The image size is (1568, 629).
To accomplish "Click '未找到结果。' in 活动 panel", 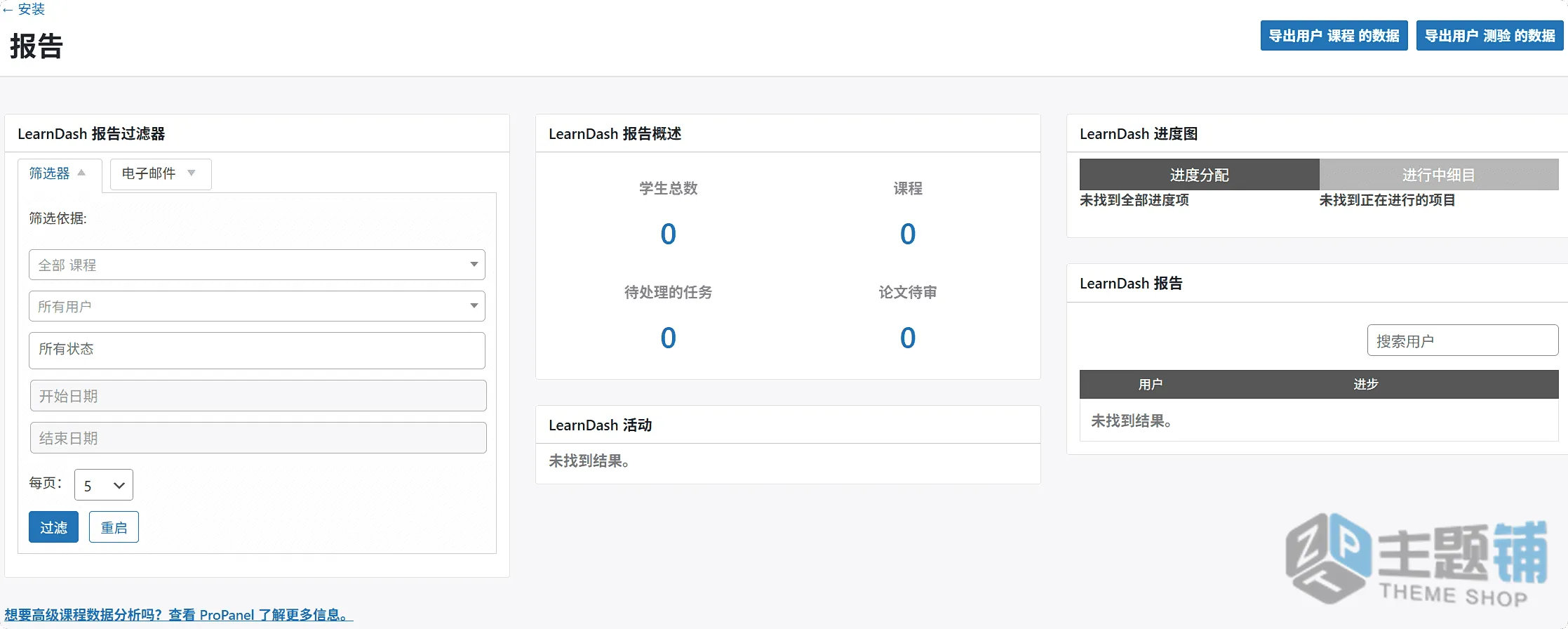I will (589, 461).
